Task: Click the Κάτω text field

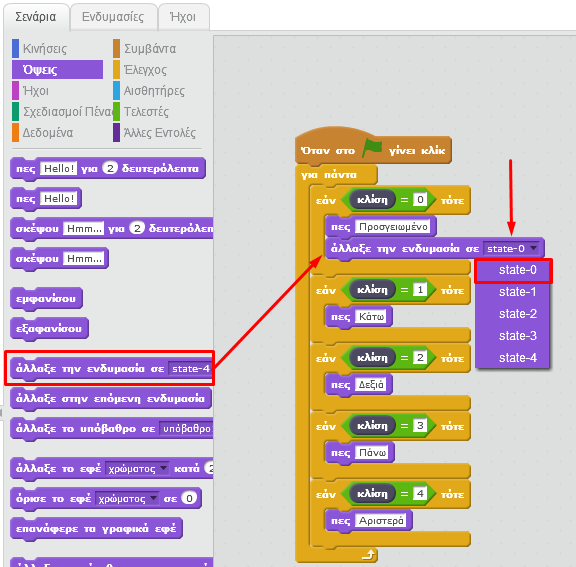Action: click(371, 317)
